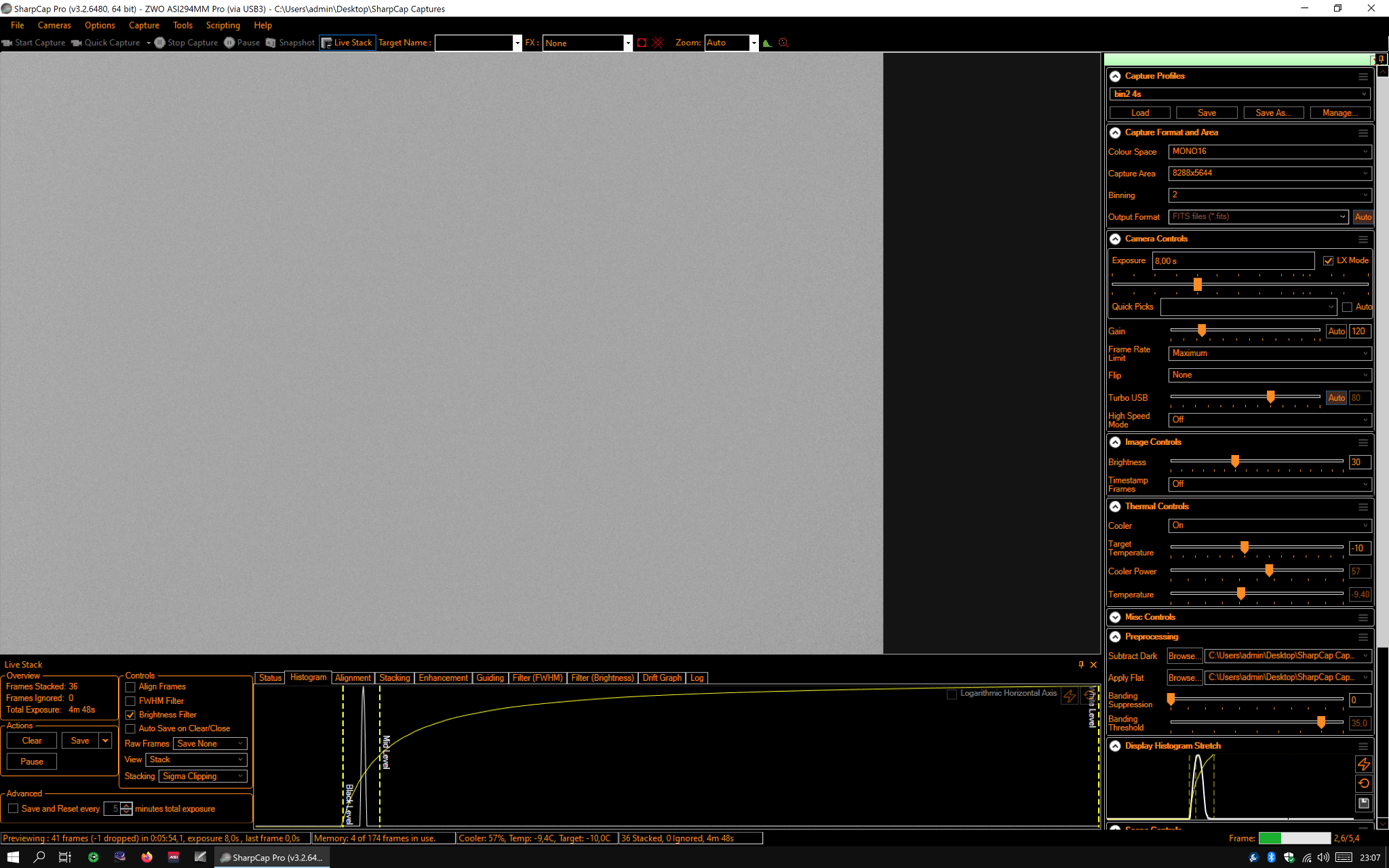Click the Clear button in Live Stack actions

click(x=32, y=741)
